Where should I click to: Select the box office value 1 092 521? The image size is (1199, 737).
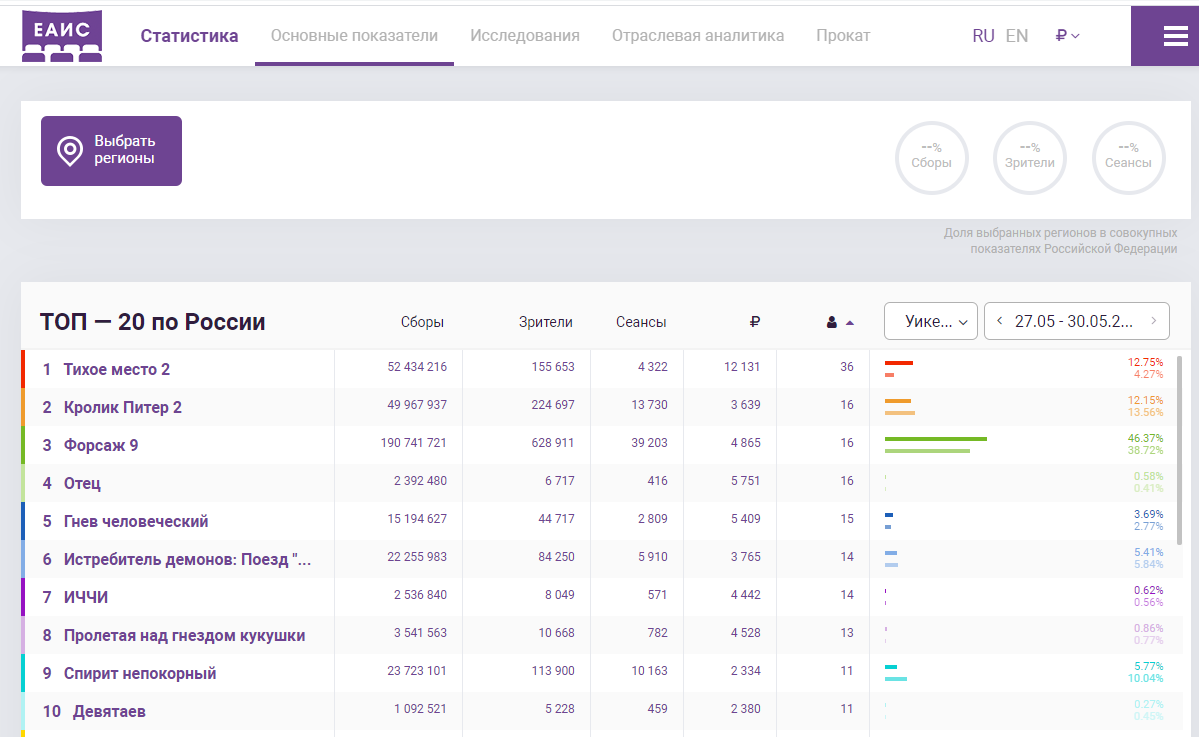pos(420,709)
